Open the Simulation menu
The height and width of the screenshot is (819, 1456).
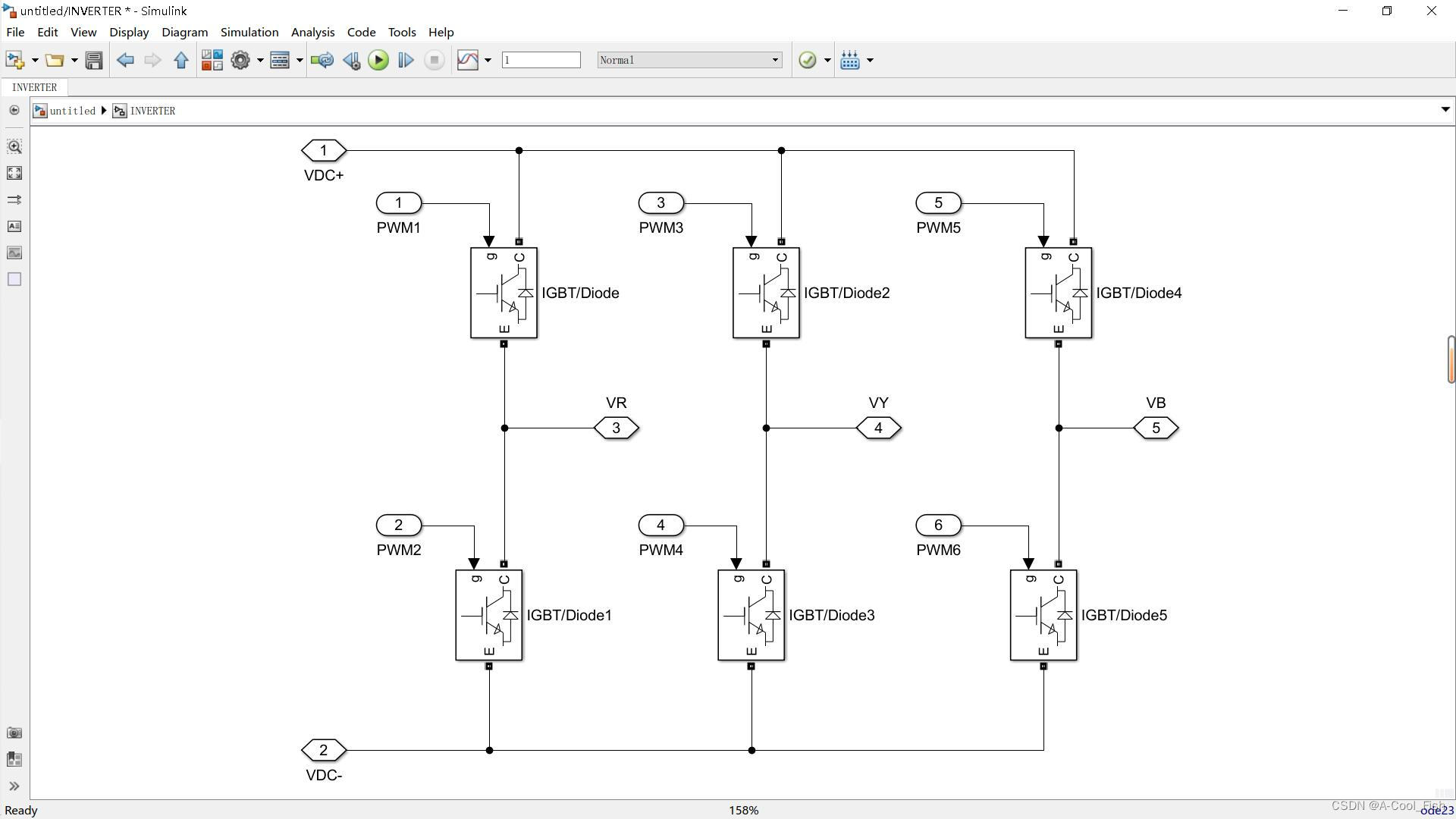[x=249, y=32]
